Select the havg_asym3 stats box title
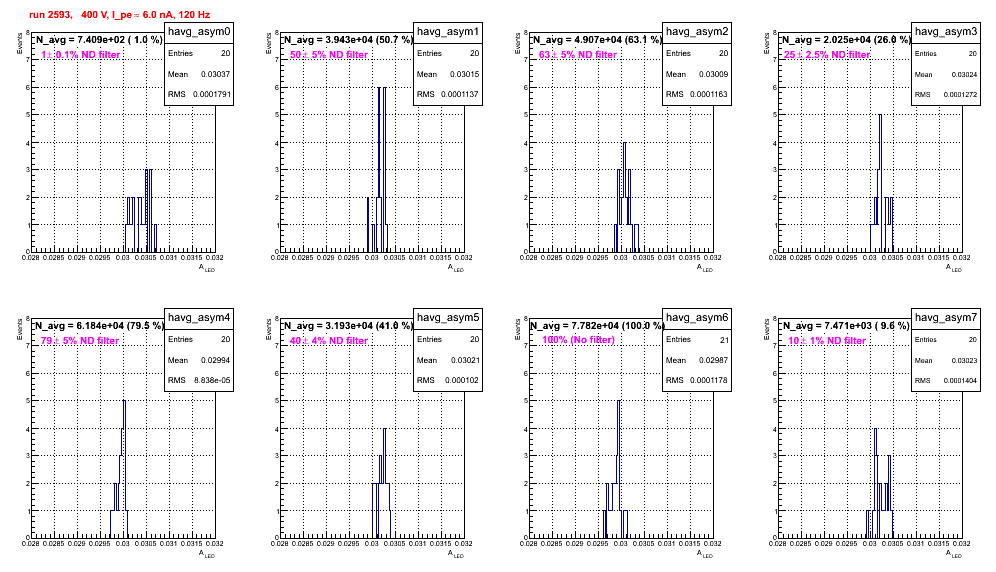The width and height of the screenshot is (996, 572). pos(946,32)
